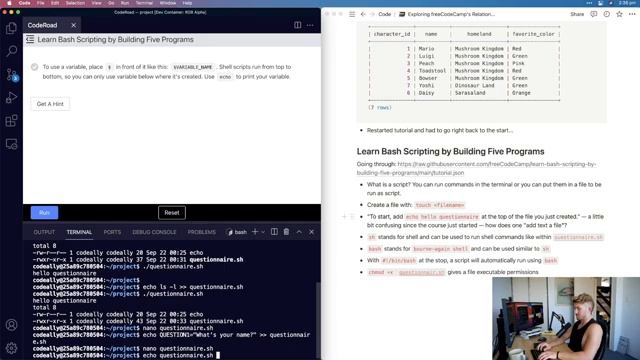Select the bash terminal profile label
Image resolution: width=640 pixels, height=360 pixels.
[237, 232]
